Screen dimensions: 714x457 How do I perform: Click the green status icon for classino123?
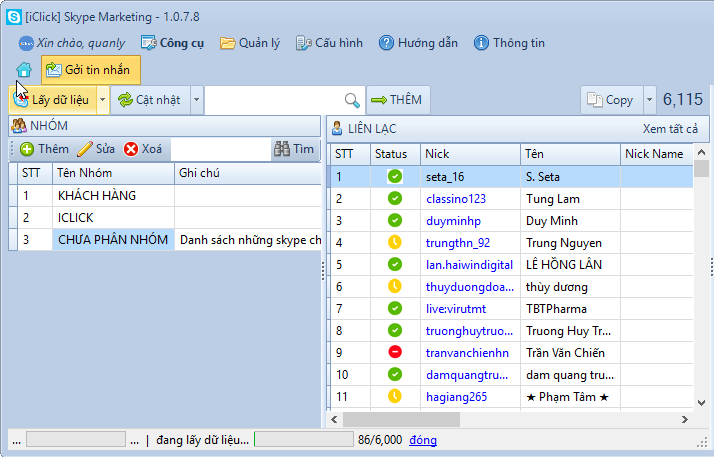tap(395, 198)
